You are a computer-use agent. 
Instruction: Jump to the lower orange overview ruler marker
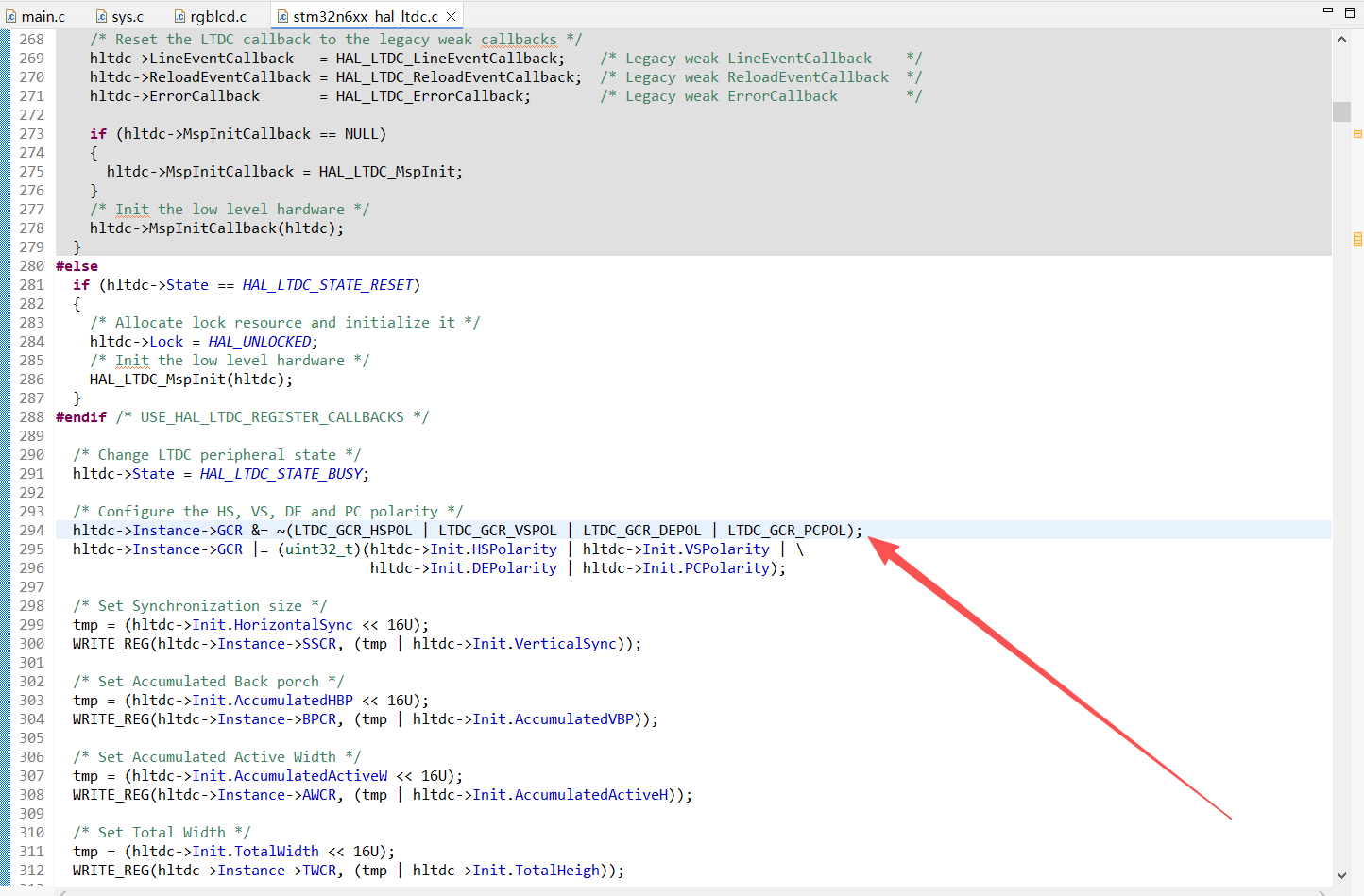[1357, 239]
